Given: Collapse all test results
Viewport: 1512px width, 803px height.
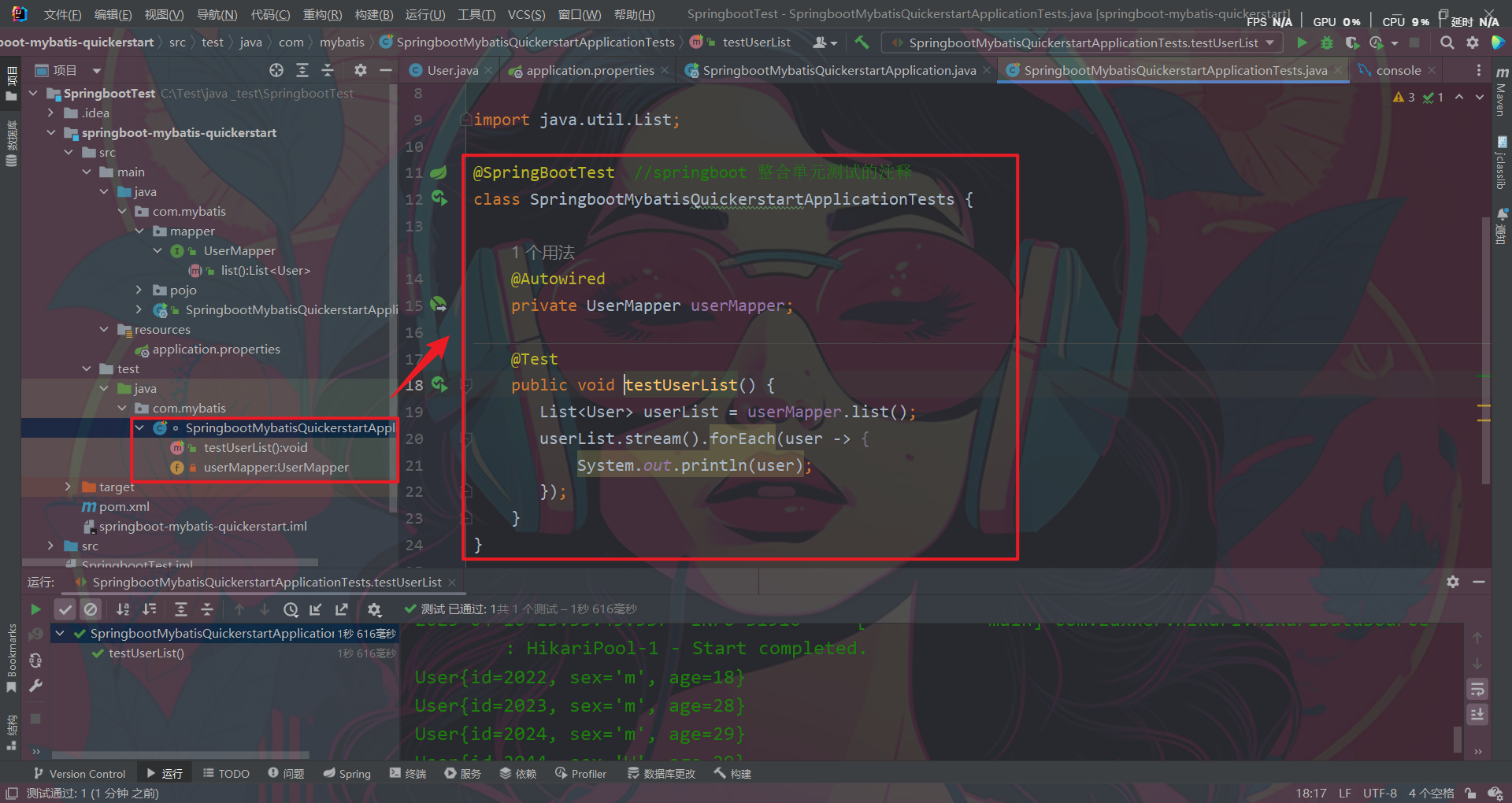Looking at the screenshot, I should [206, 609].
